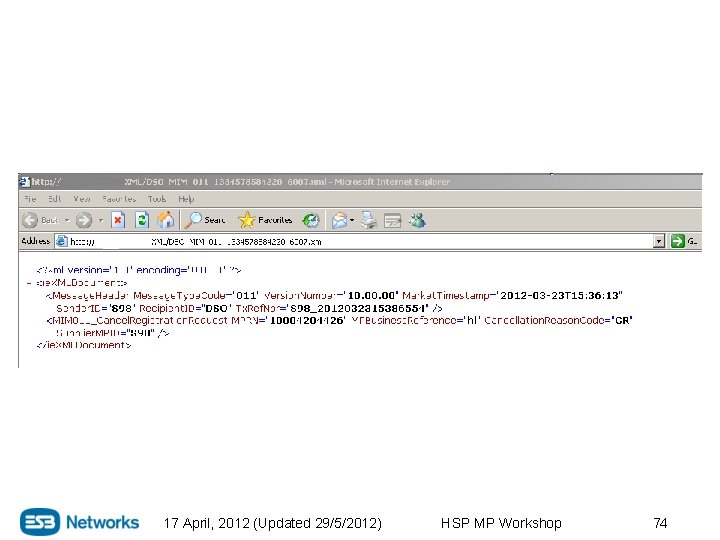This screenshot has width=720, height=540.
Task: Open the Favorites menu
Action: [119, 199]
